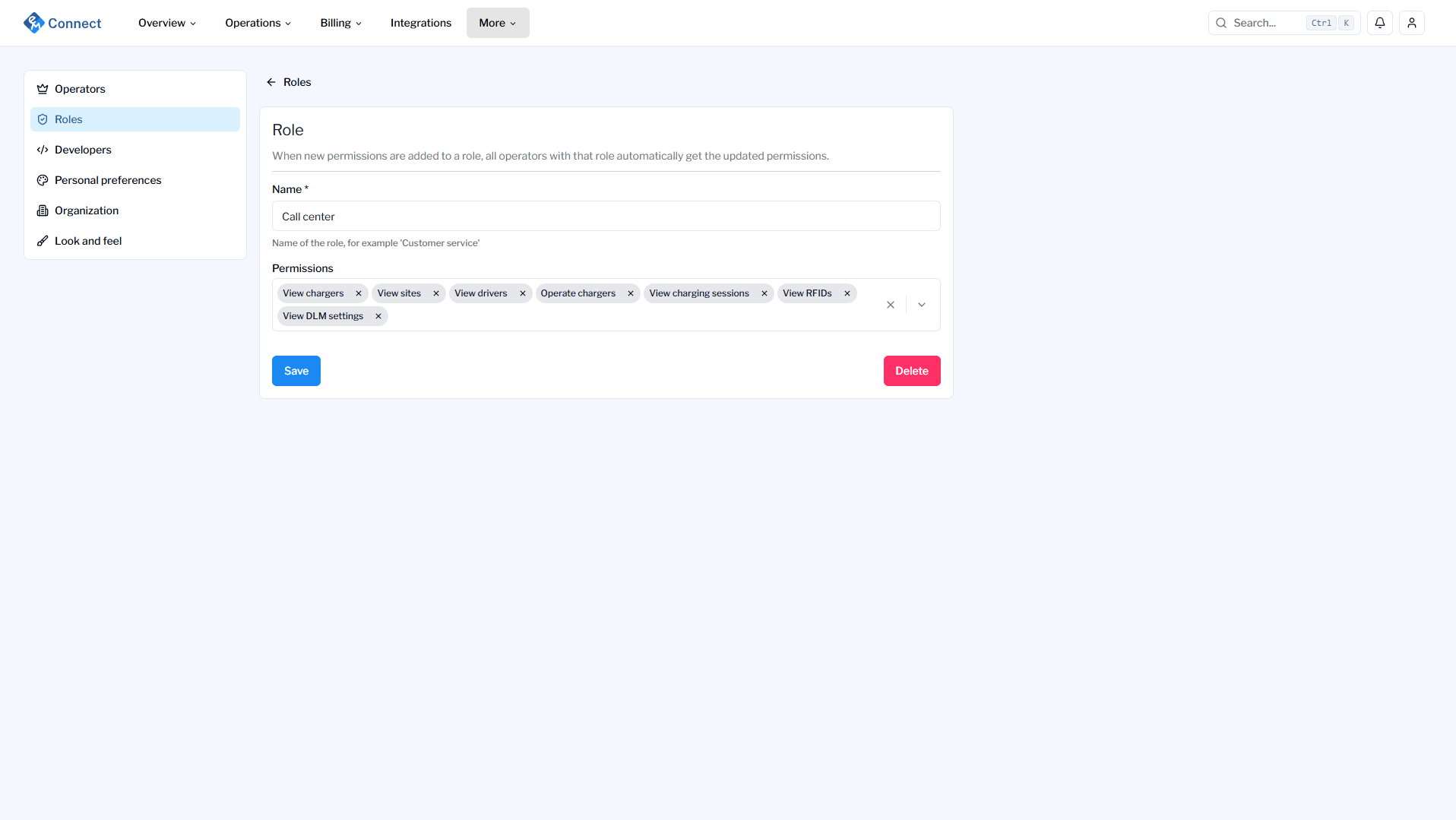Go back using the Roles arrow
1456x820 pixels.
[x=271, y=82]
